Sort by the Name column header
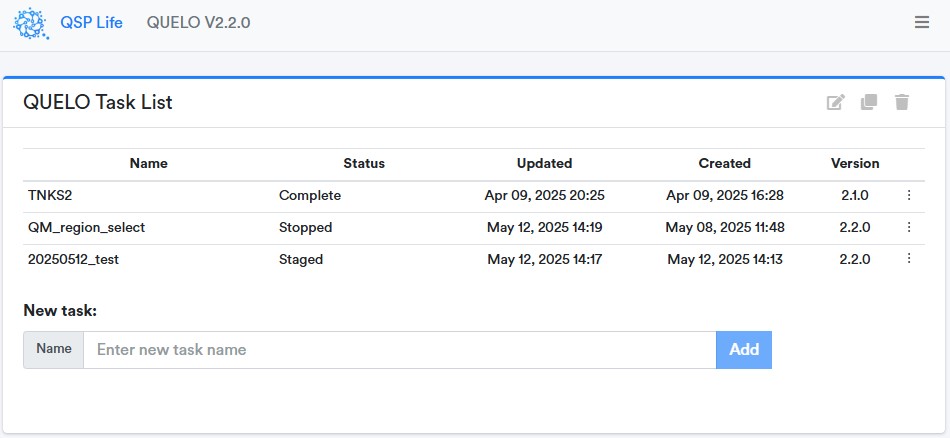 coord(149,163)
